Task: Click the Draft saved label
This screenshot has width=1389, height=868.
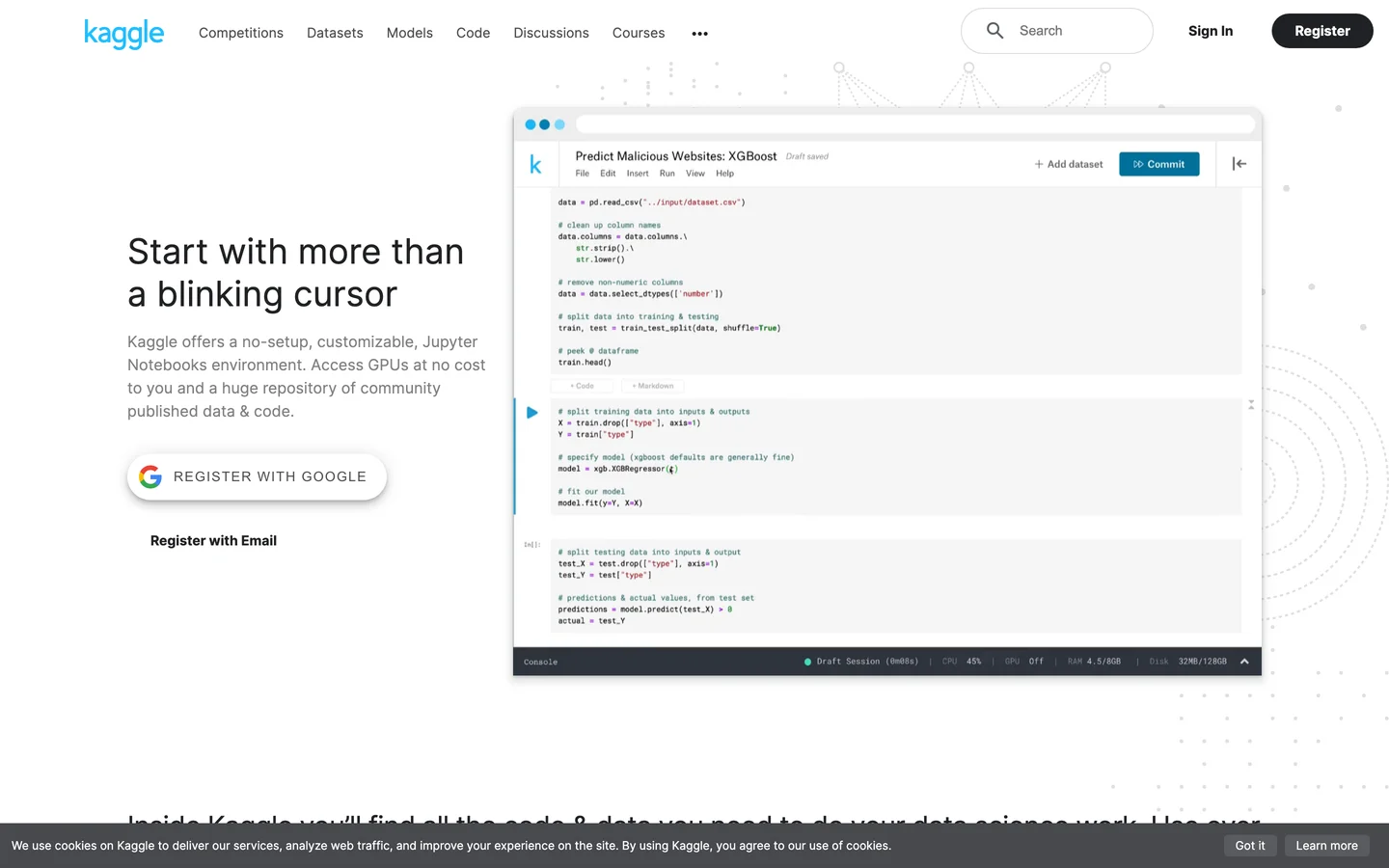Action: 807,156
